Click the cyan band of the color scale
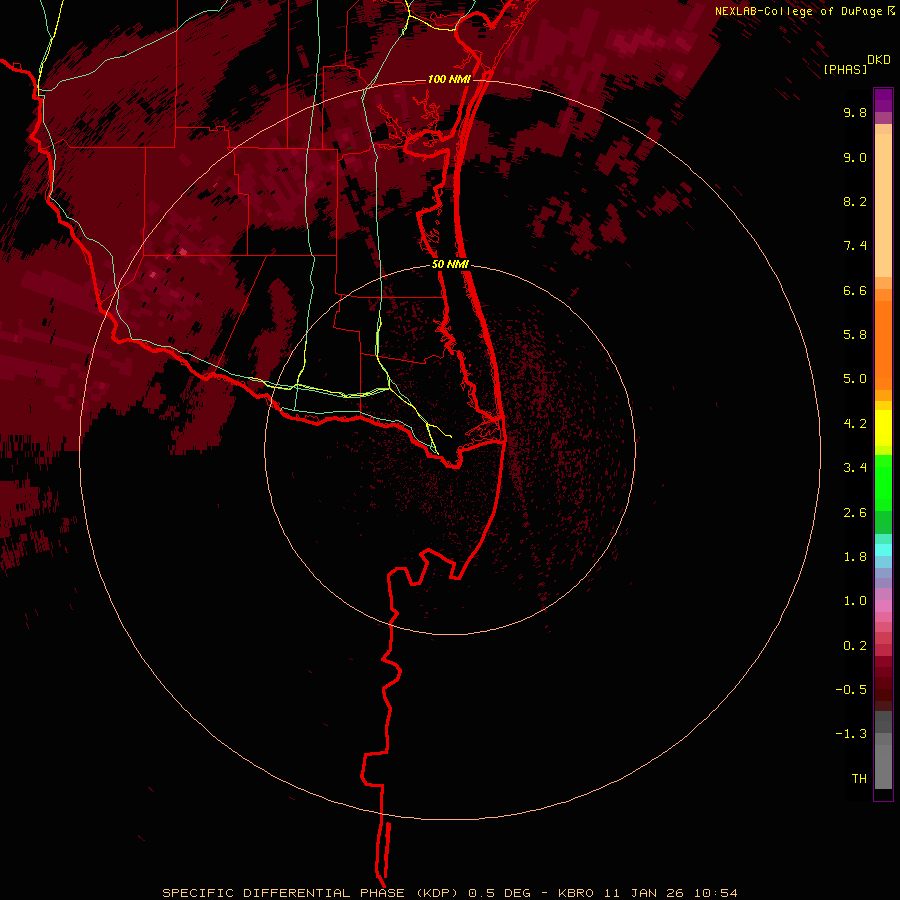Image resolution: width=900 pixels, height=900 pixels. click(x=883, y=550)
